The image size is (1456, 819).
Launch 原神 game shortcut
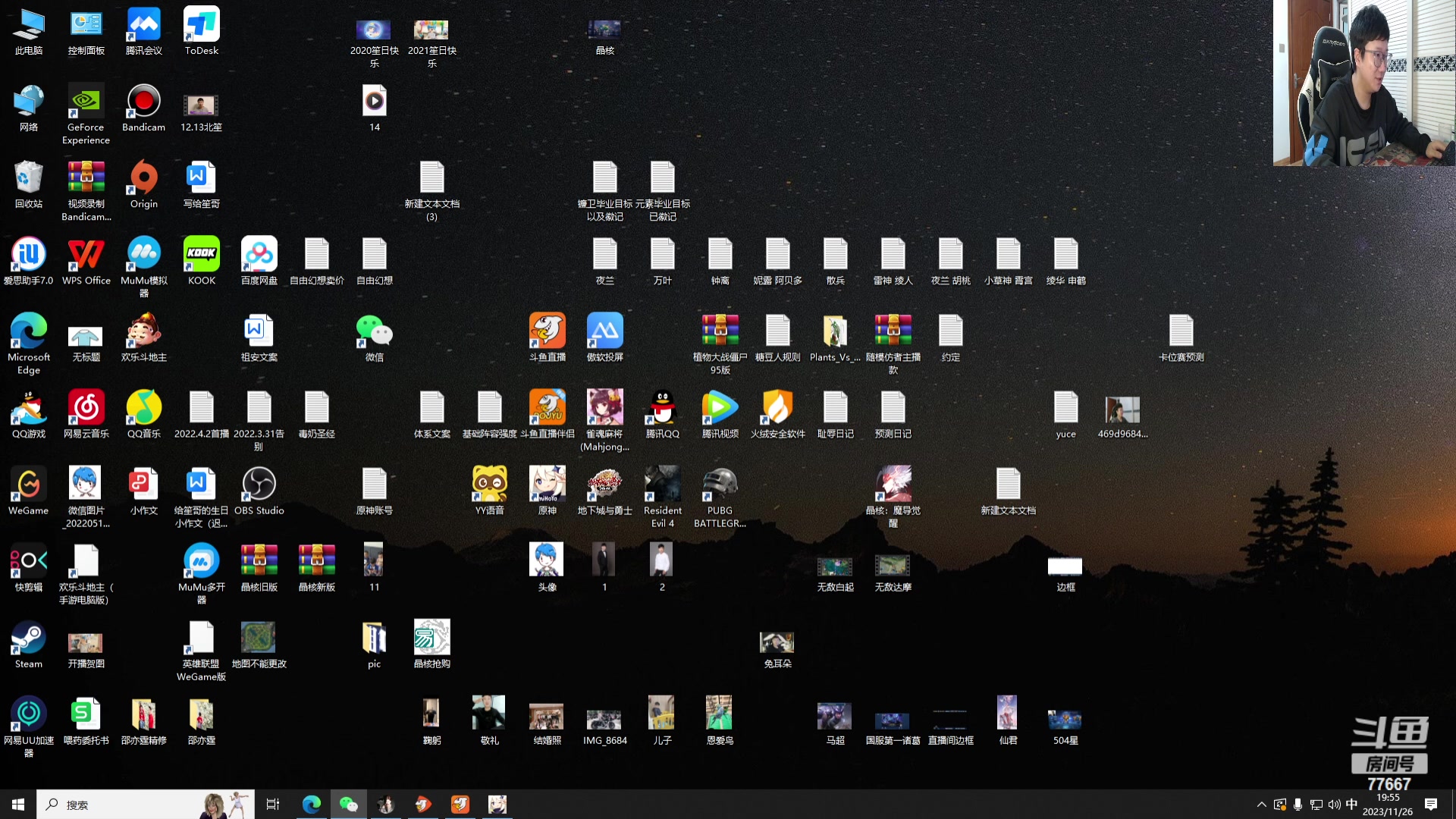(x=548, y=491)
